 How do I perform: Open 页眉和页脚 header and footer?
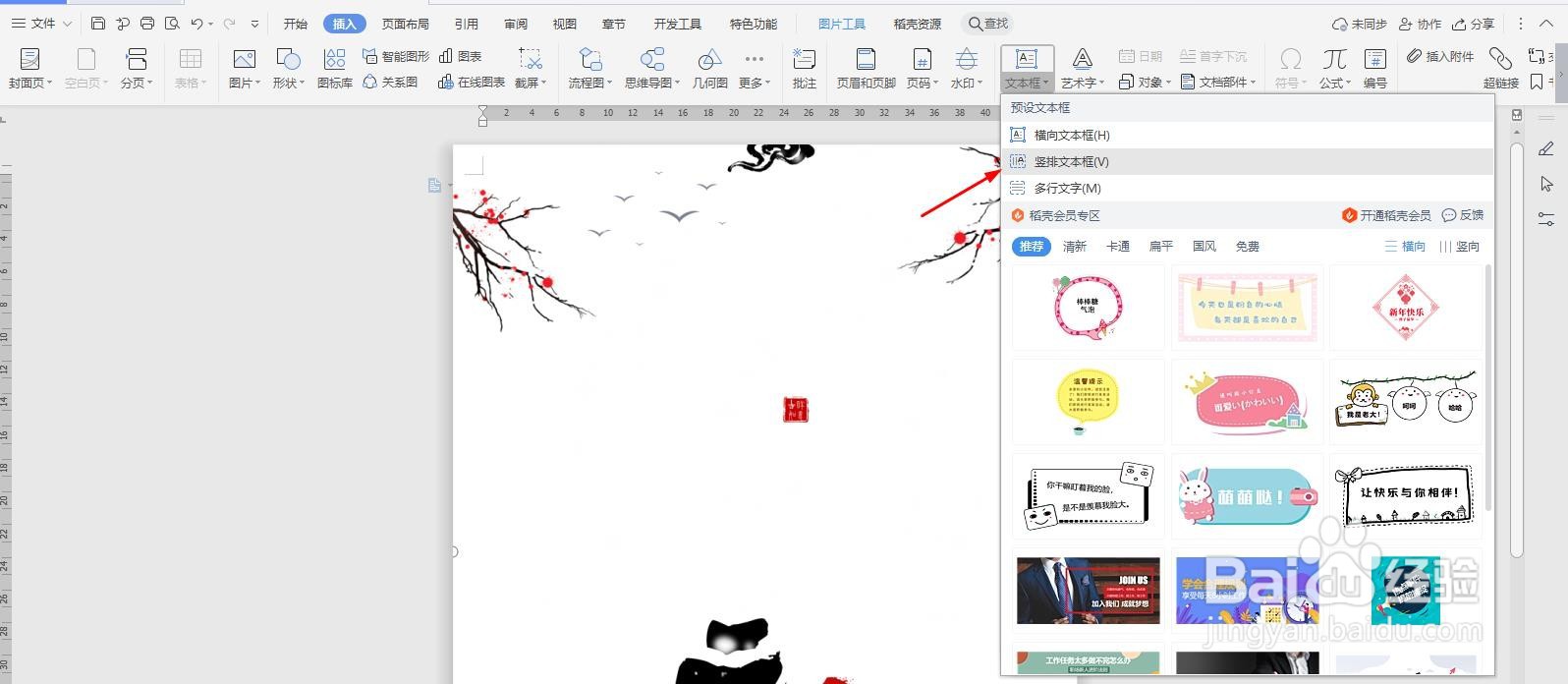(x=866, y=69)
